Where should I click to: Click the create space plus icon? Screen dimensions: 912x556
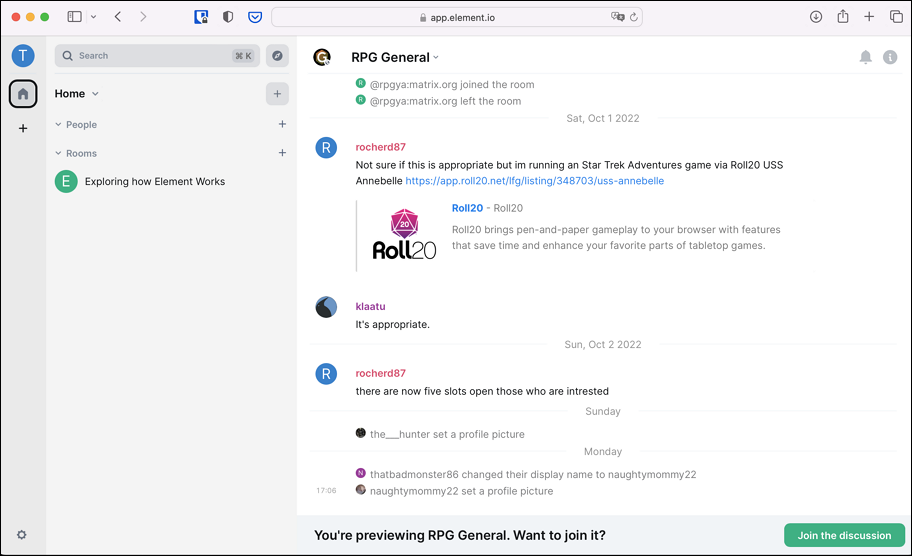pos(23,128)
